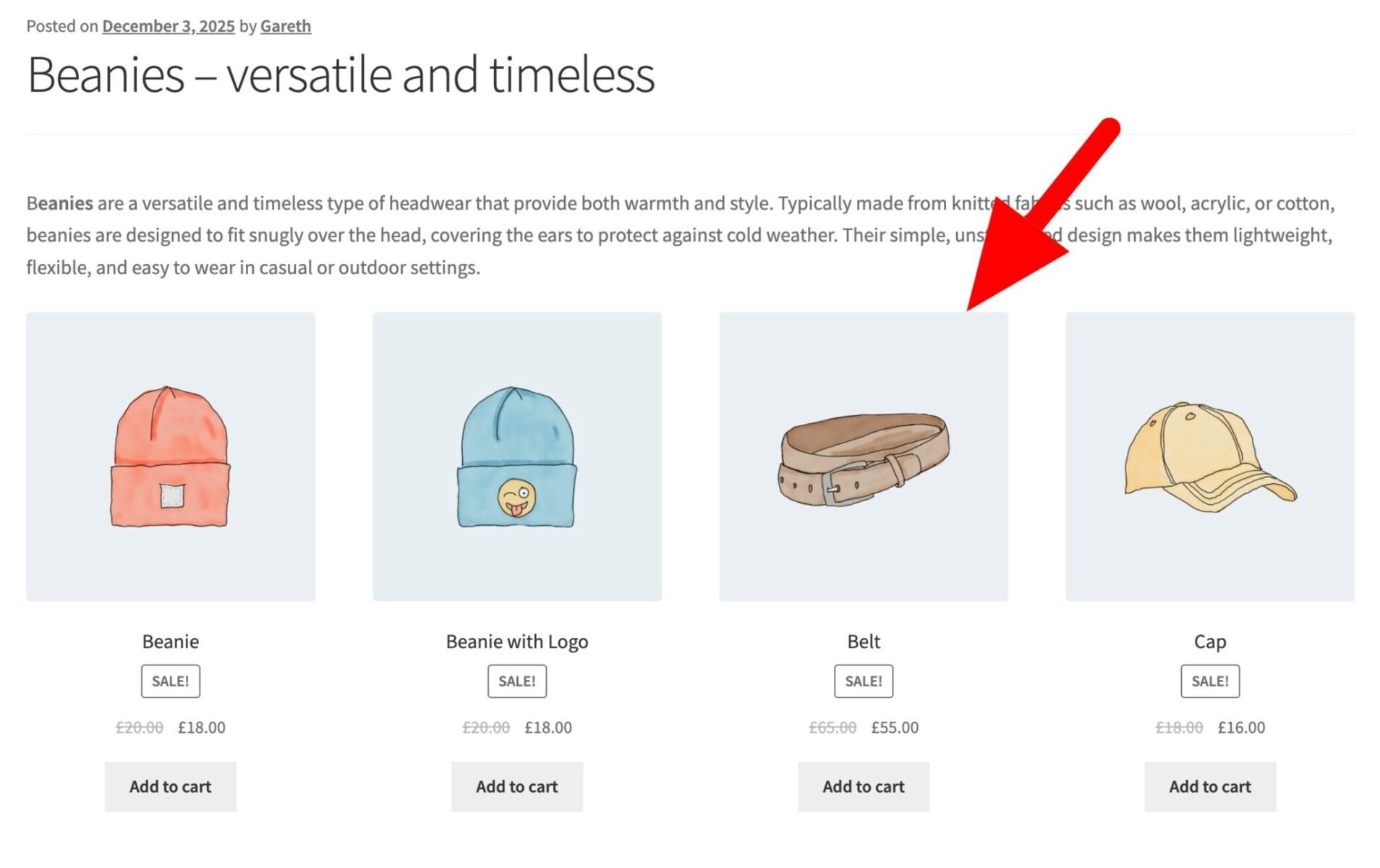Open the Beanie with Logo product title
Screen dimensions: 1380x868
pyautogui.click(x=516, y=642)
